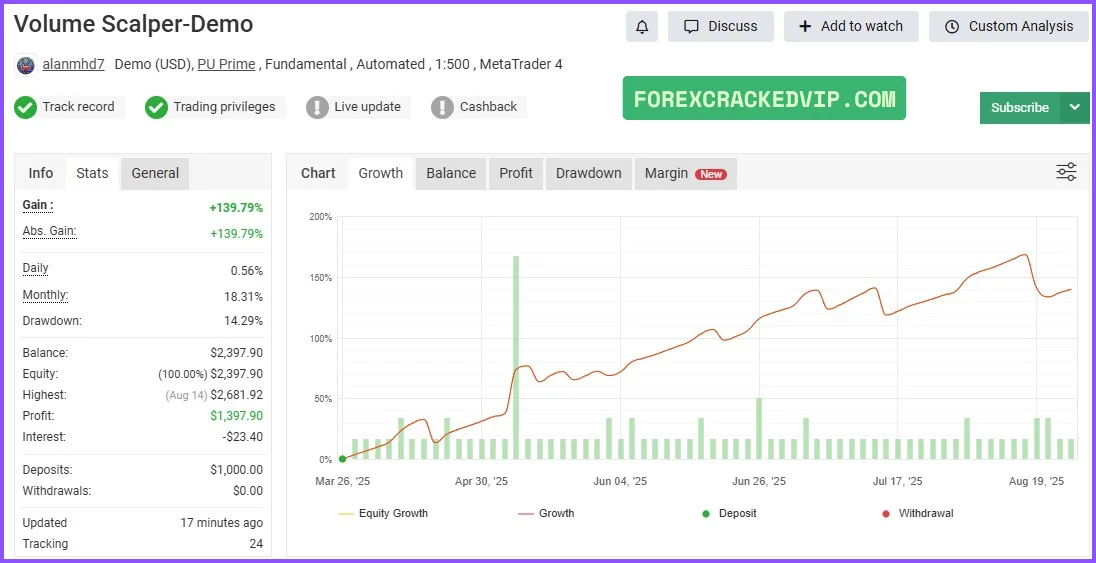
Task: Click the Balance value $2,397.90
Action: tap(237, 353)
